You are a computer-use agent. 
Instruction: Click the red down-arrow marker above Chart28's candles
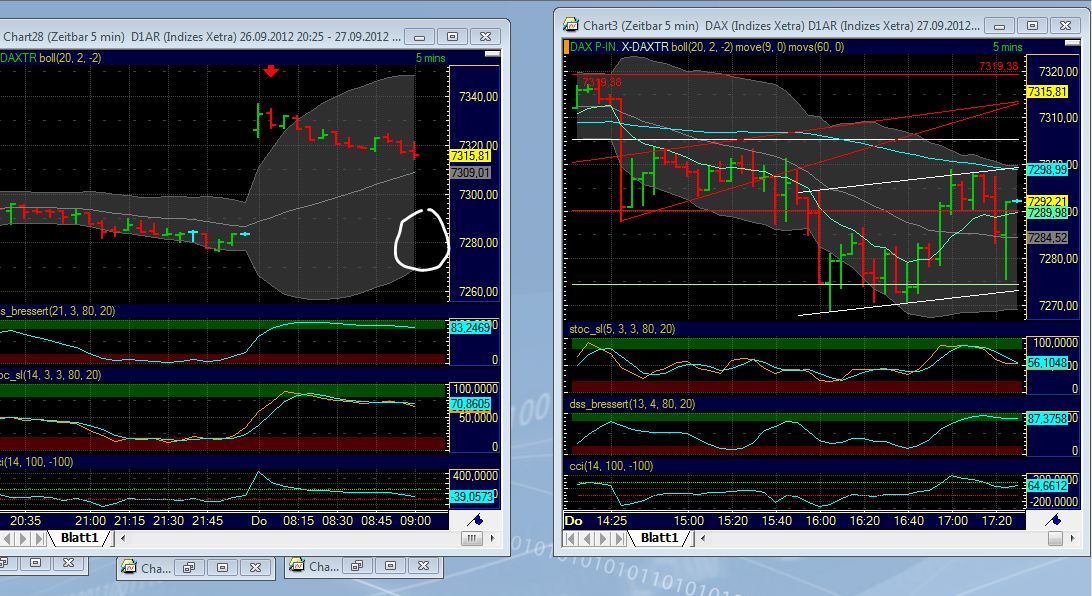point(272,72)
